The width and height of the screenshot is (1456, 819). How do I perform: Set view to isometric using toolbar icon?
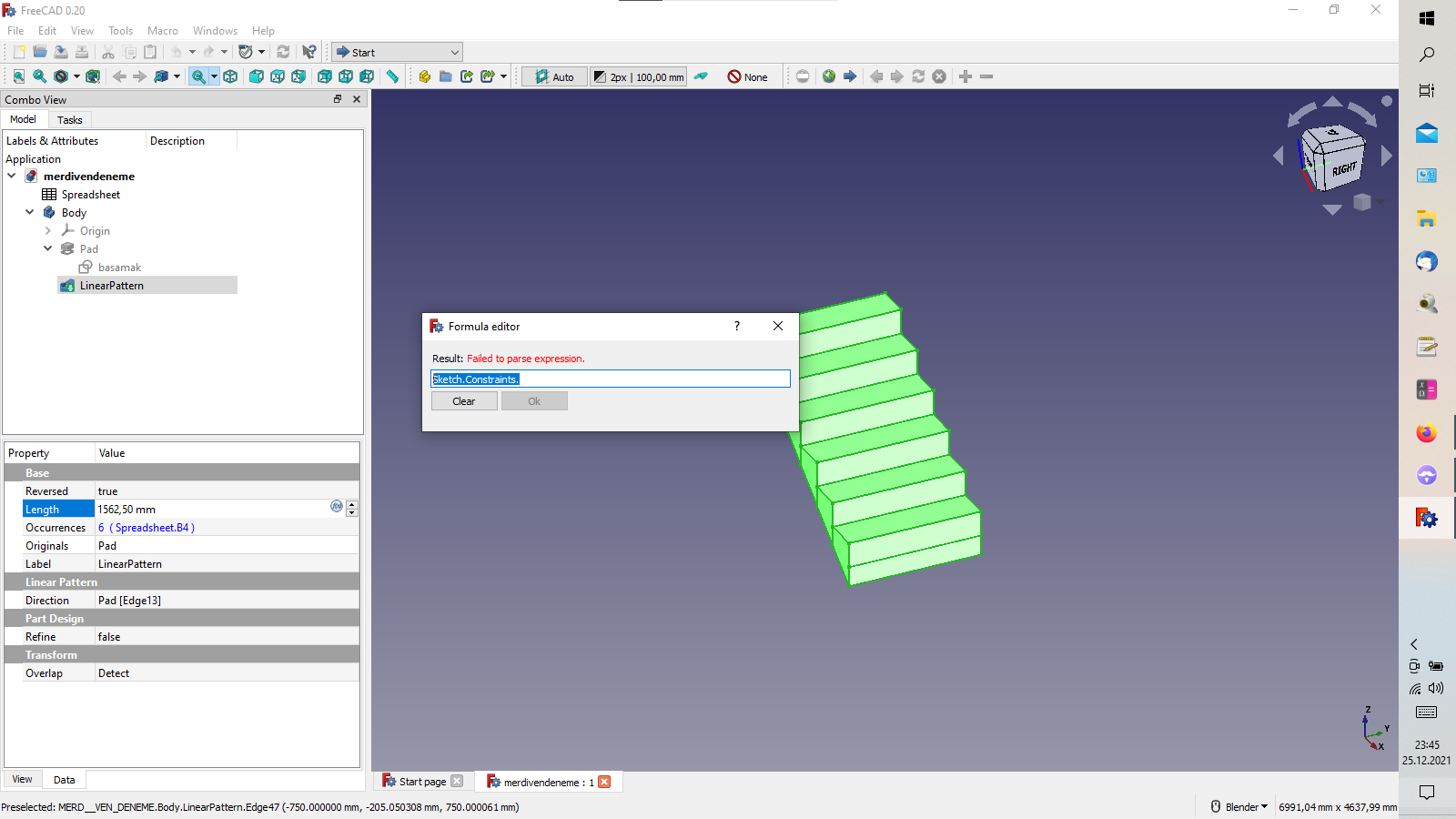[x=230, y=76]
